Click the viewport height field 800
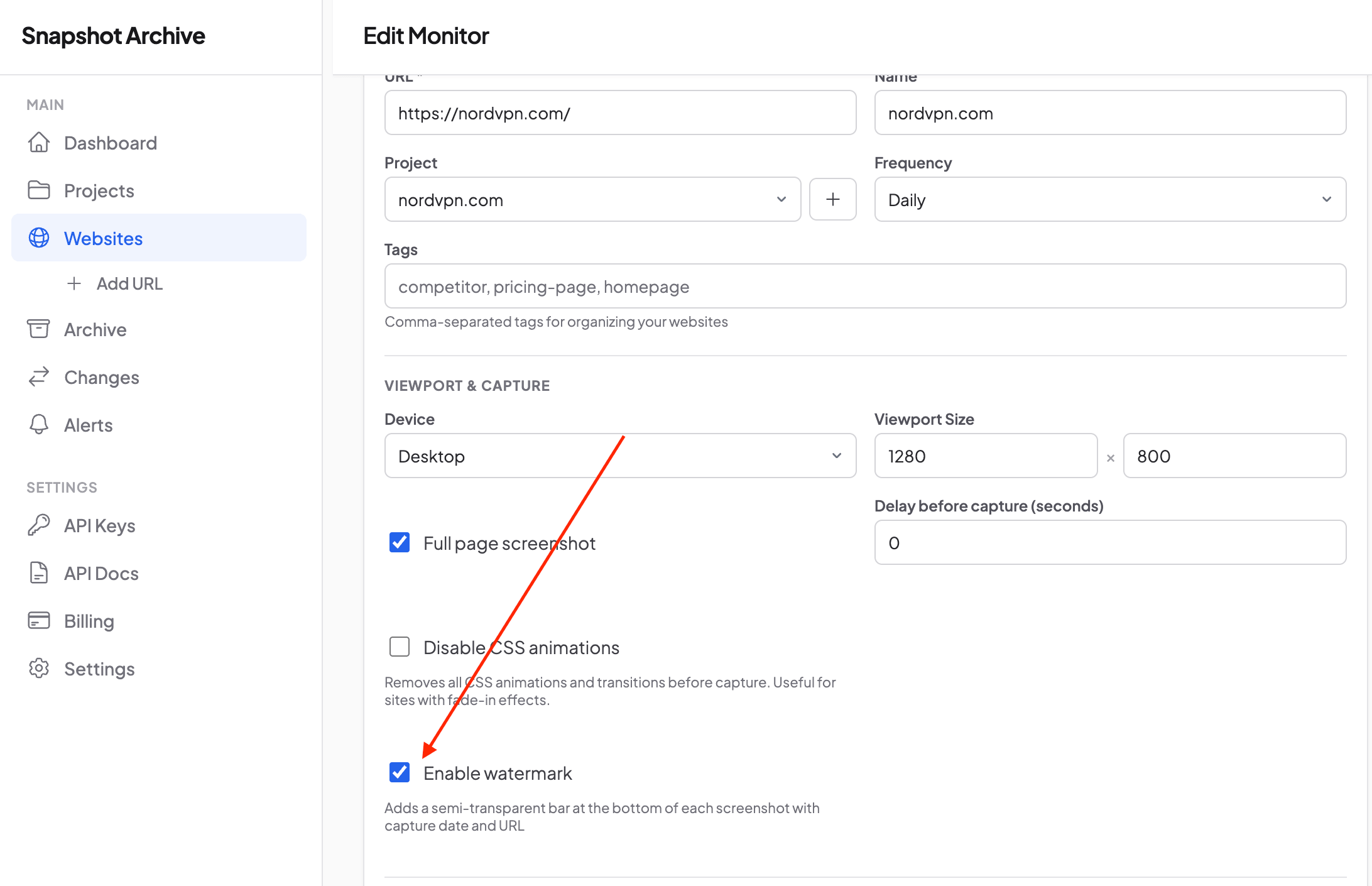The height and width of the screenshot is (886, 1372). (1234, 456)
